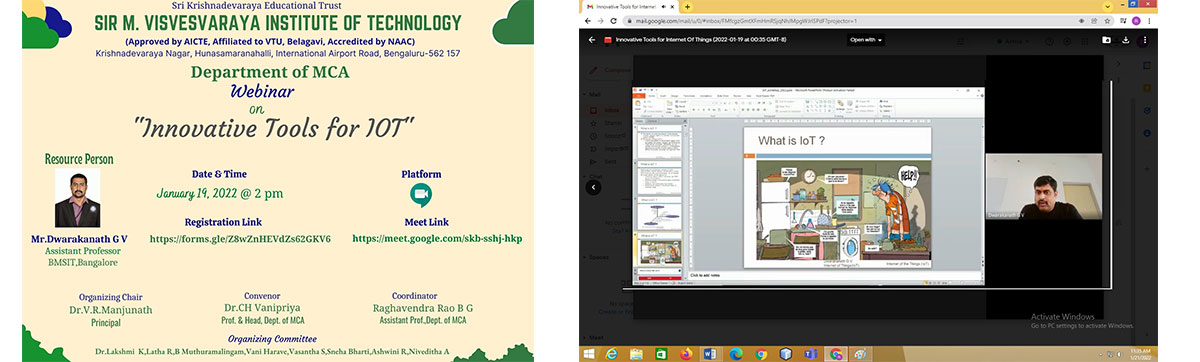Open Firefox from the Windows taskbar
1200x362 pixels.
pos(686,353)
